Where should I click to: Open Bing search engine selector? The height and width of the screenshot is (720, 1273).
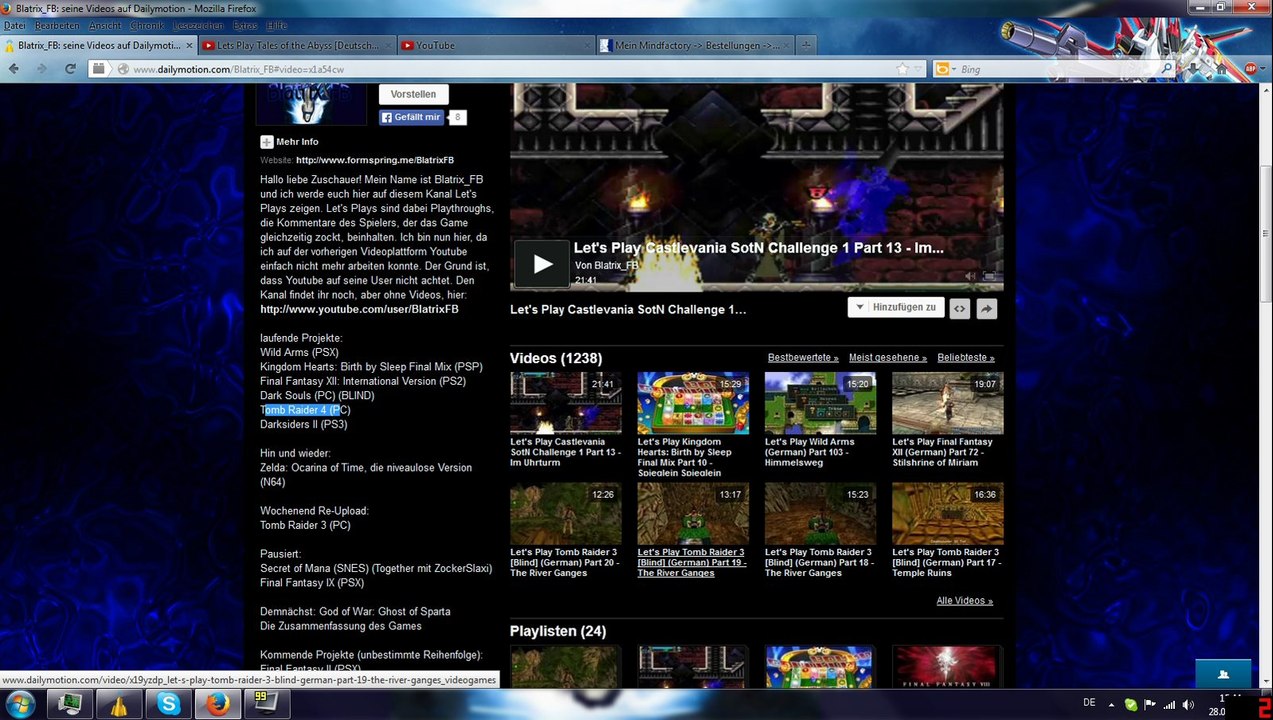(x=944, y=69)
